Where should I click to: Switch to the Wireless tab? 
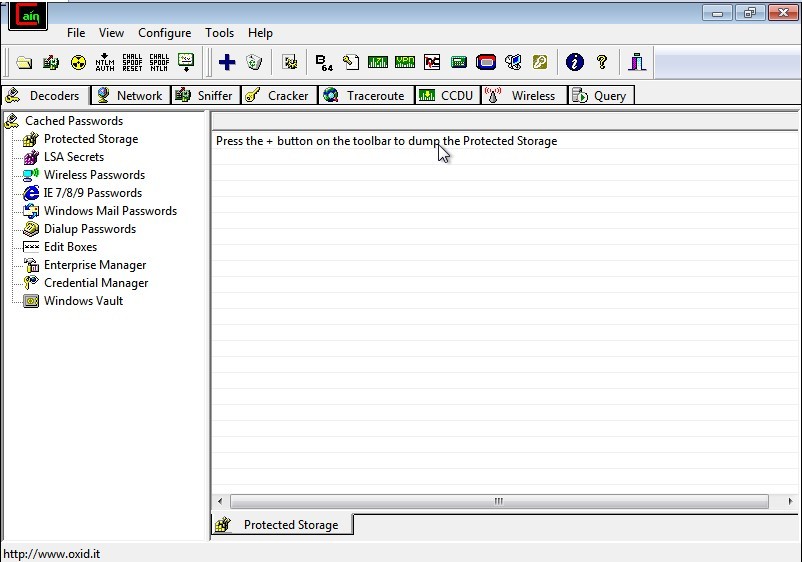click(524, 96)
